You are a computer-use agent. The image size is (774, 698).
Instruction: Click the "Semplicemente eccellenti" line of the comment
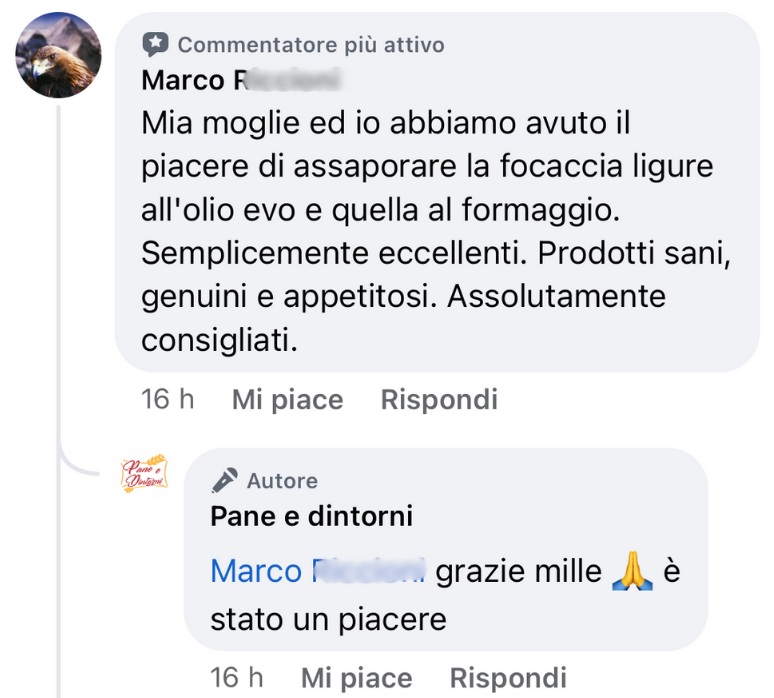(x=330, y=253)
